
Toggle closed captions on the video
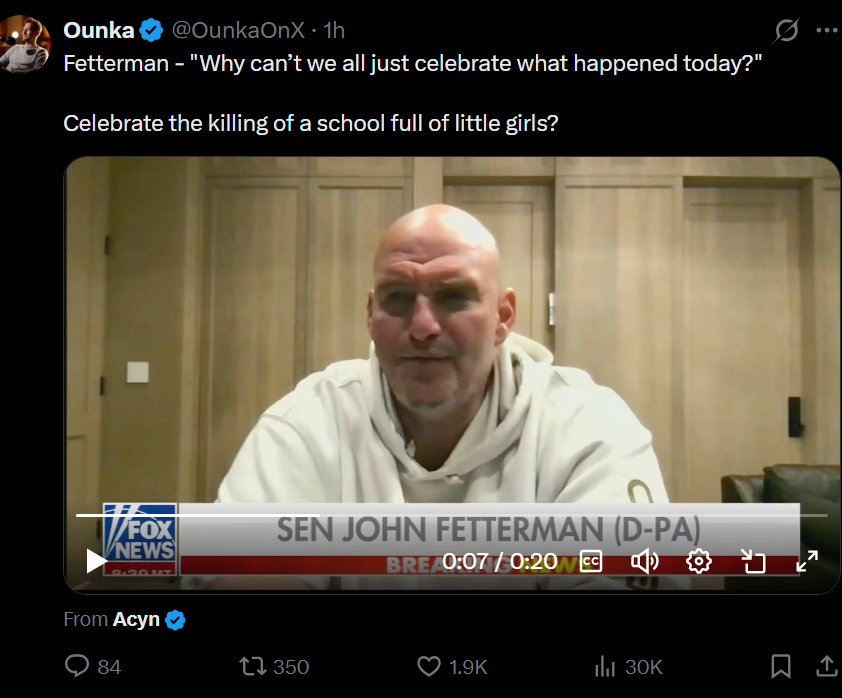click(591, 561)
